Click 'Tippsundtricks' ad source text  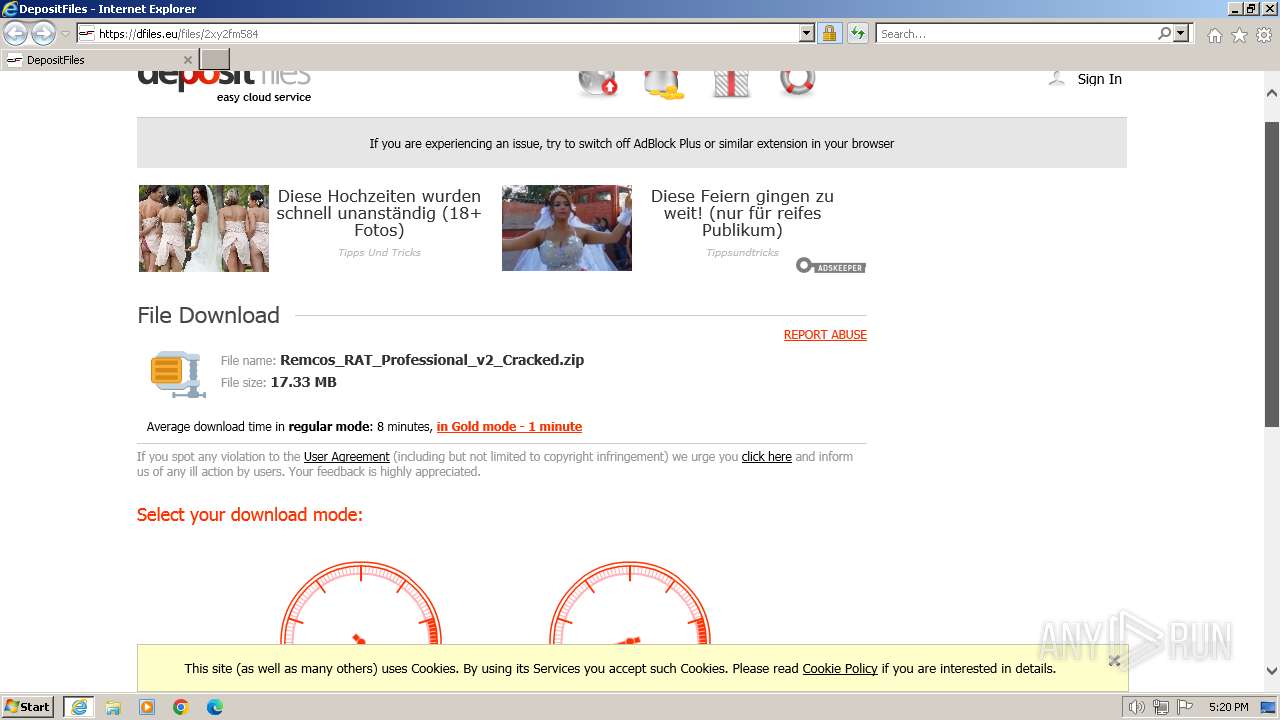coord(742,253)
